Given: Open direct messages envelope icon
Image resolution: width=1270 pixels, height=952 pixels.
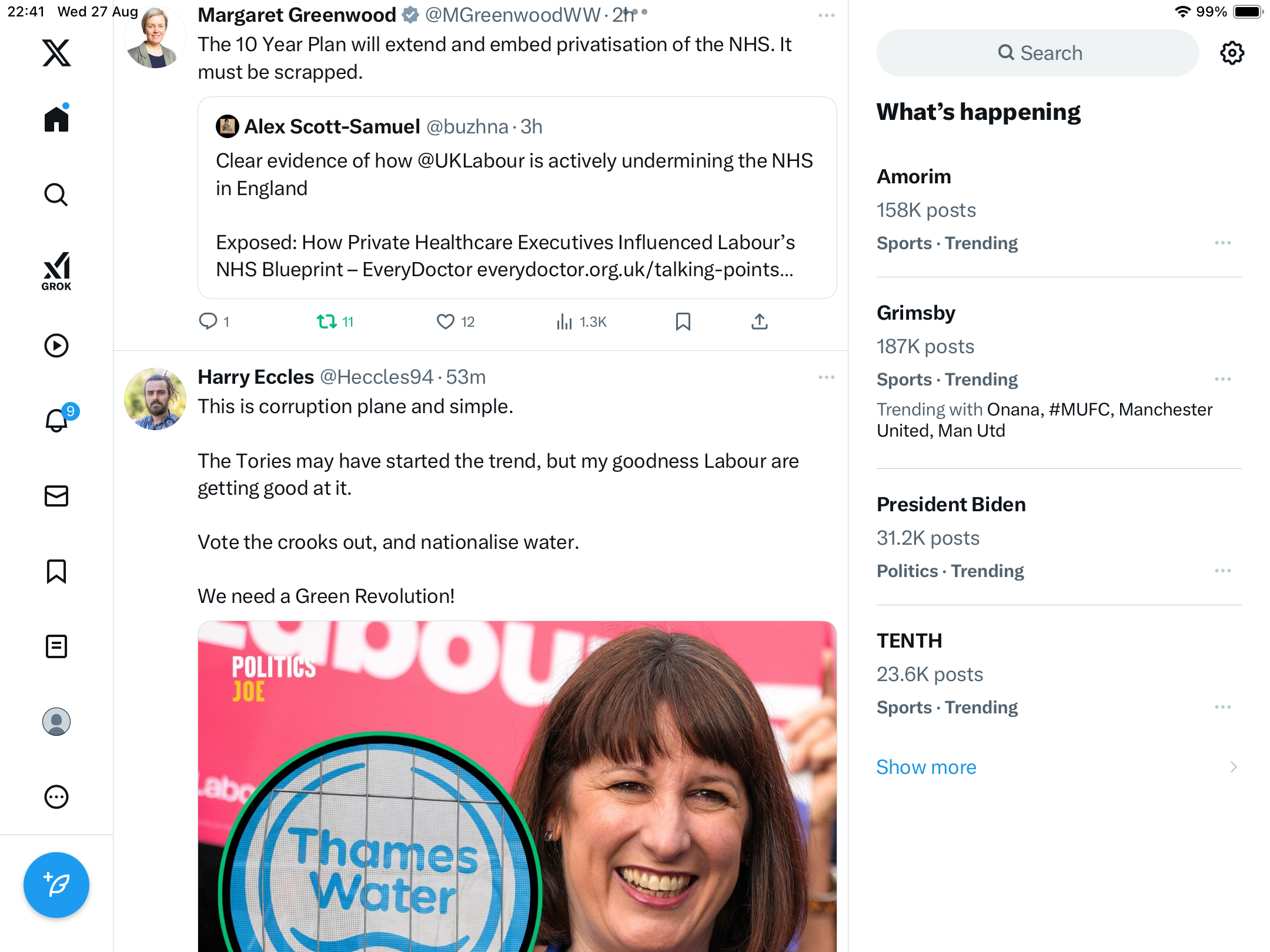Looking at the screenshot, I should pyautogui.click(x=56, y=496).
